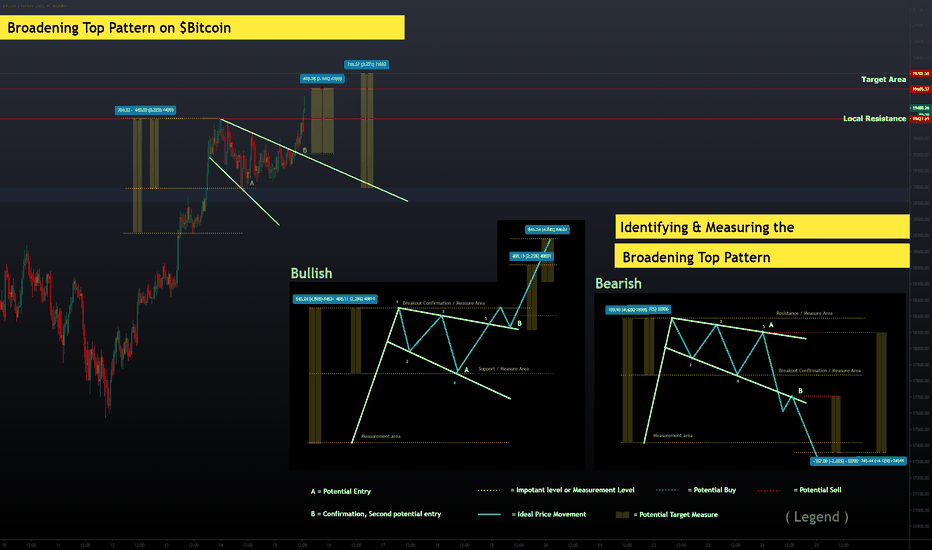Click the yellow dotted Measurement Level legend line
This screenshot has width=932, height=550.
point(489,491)
